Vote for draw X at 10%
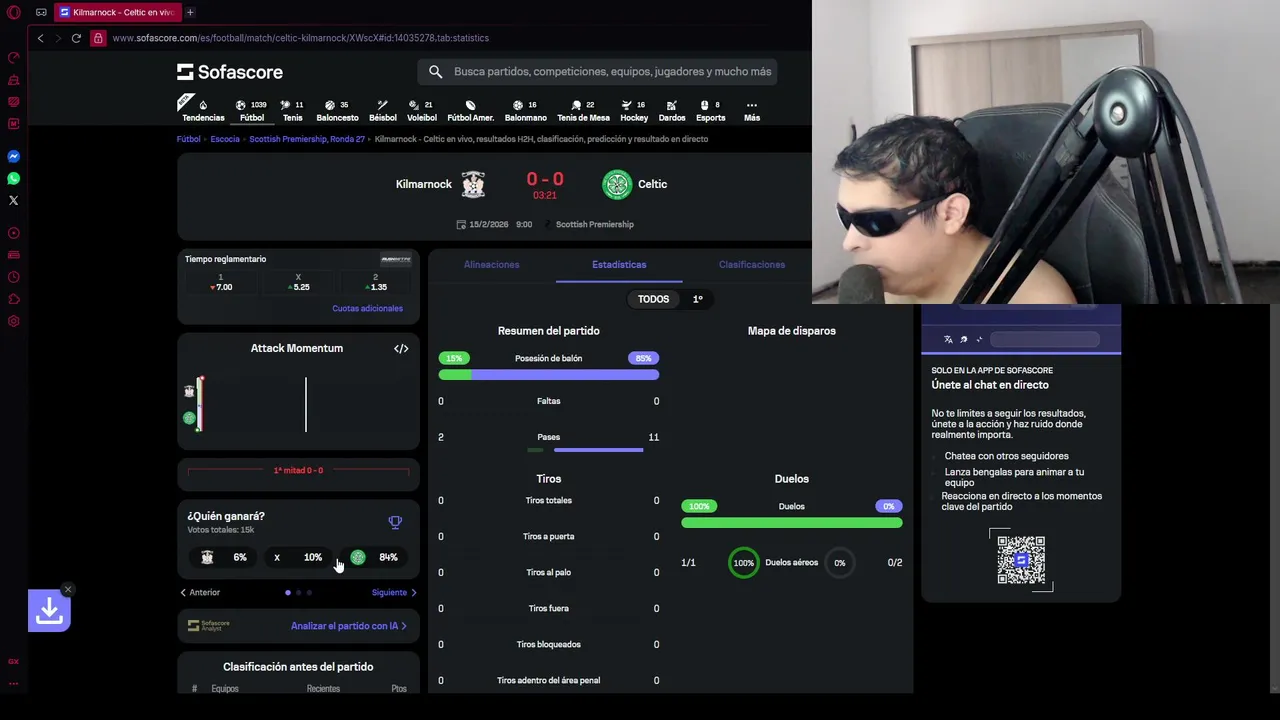The width and height of the screenshot is (1280, 720). (298, 557)
